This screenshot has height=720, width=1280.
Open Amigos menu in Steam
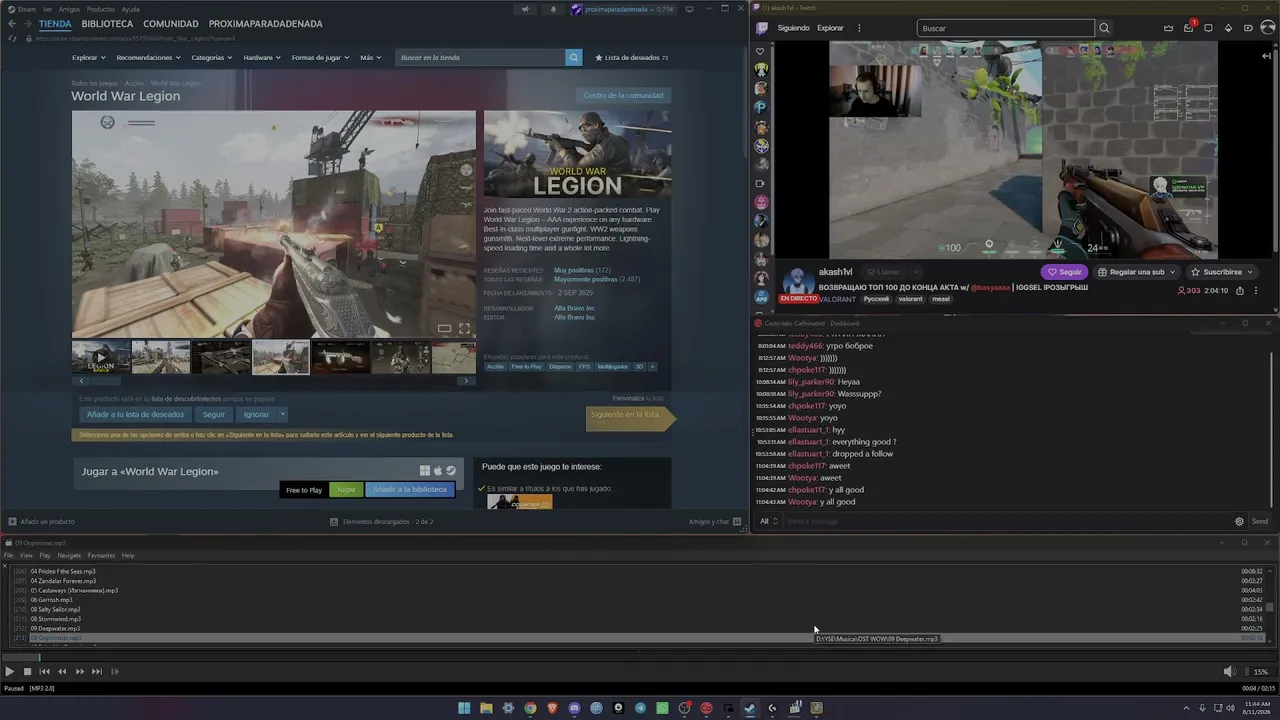(x=69, y=9)
